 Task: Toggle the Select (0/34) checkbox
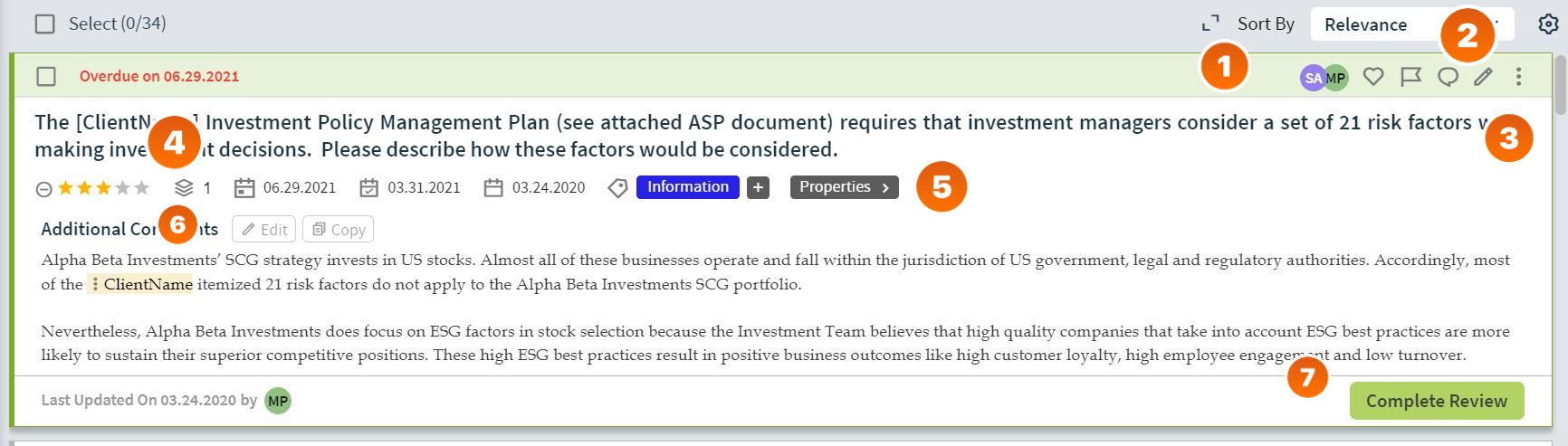pos(44,24)
